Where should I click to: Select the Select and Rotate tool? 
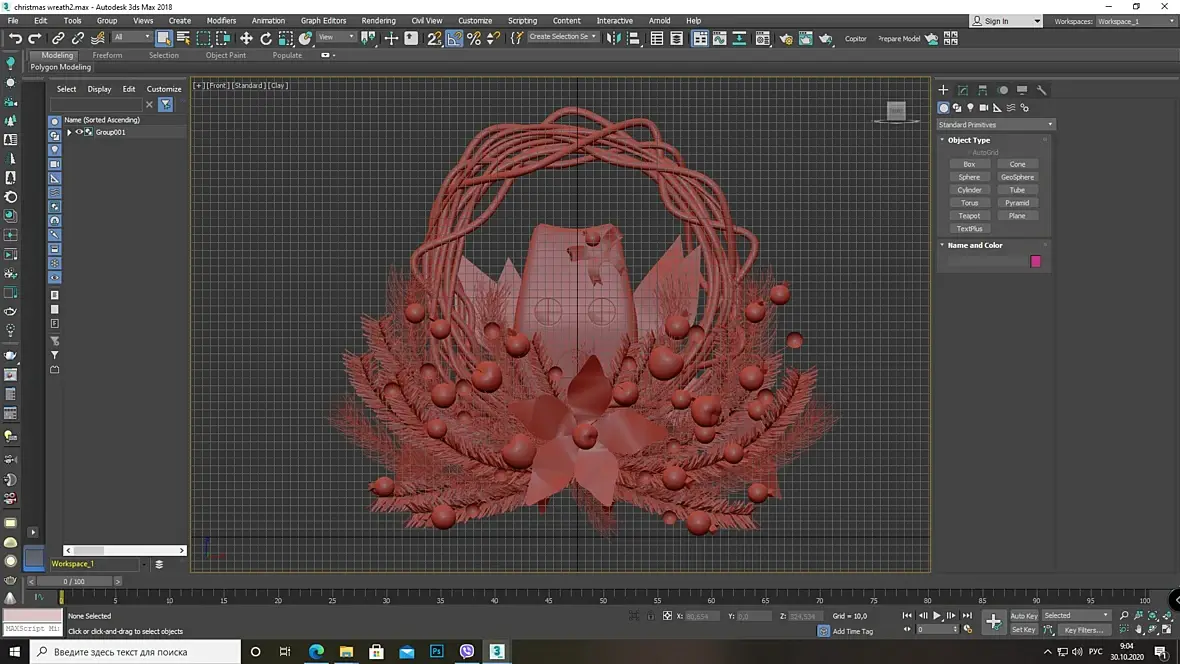pos(266,38)
